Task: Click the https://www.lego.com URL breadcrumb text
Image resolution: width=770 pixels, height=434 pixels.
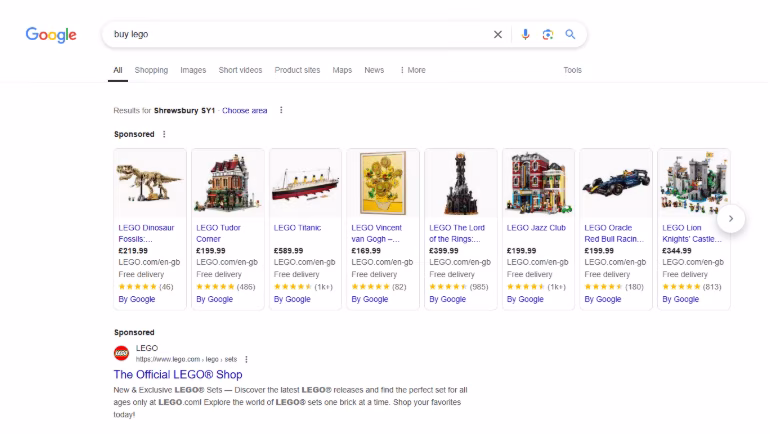Action: [186, 359]
